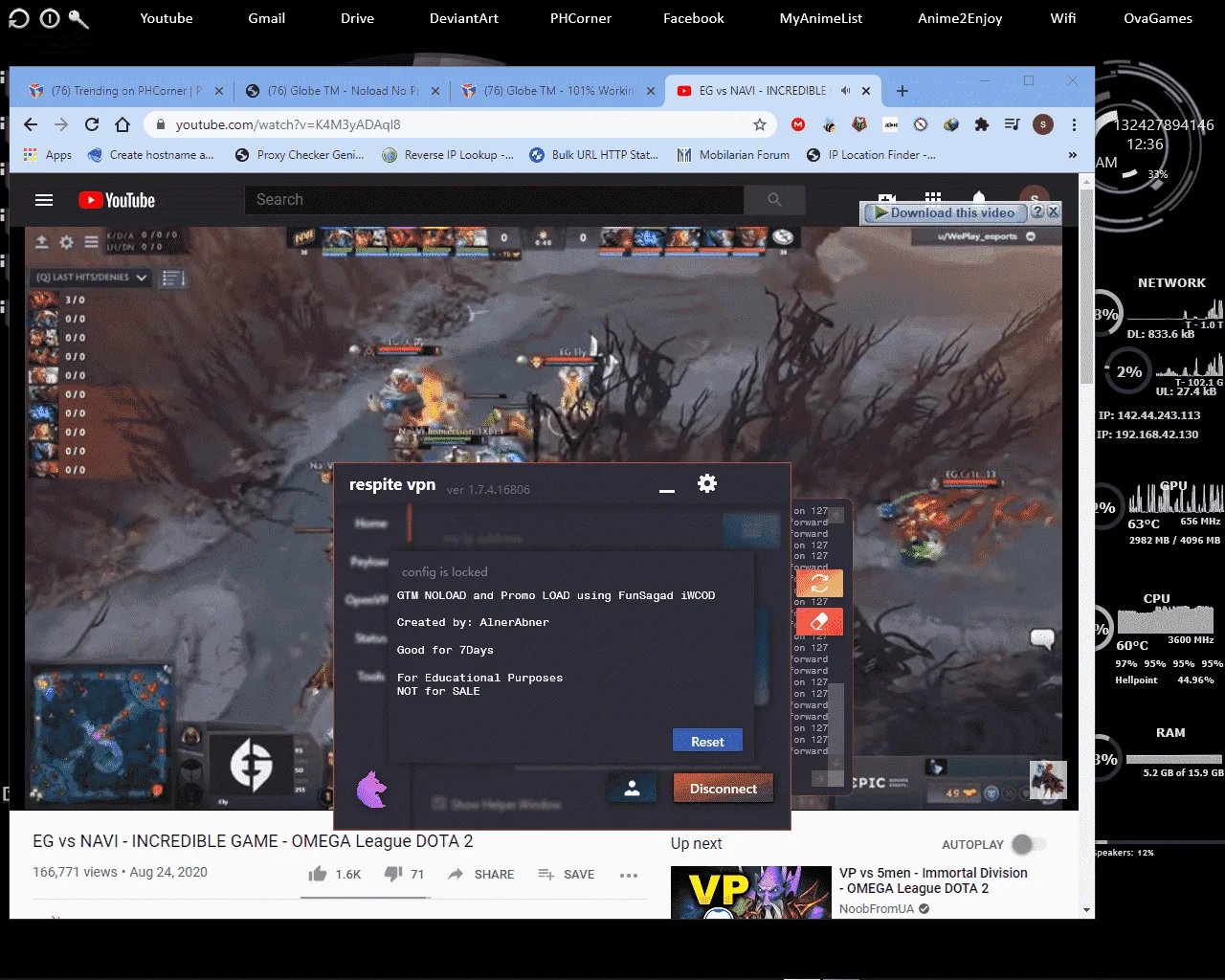
Task: Bookmark this page with the star icon
Action: [760, 124]
